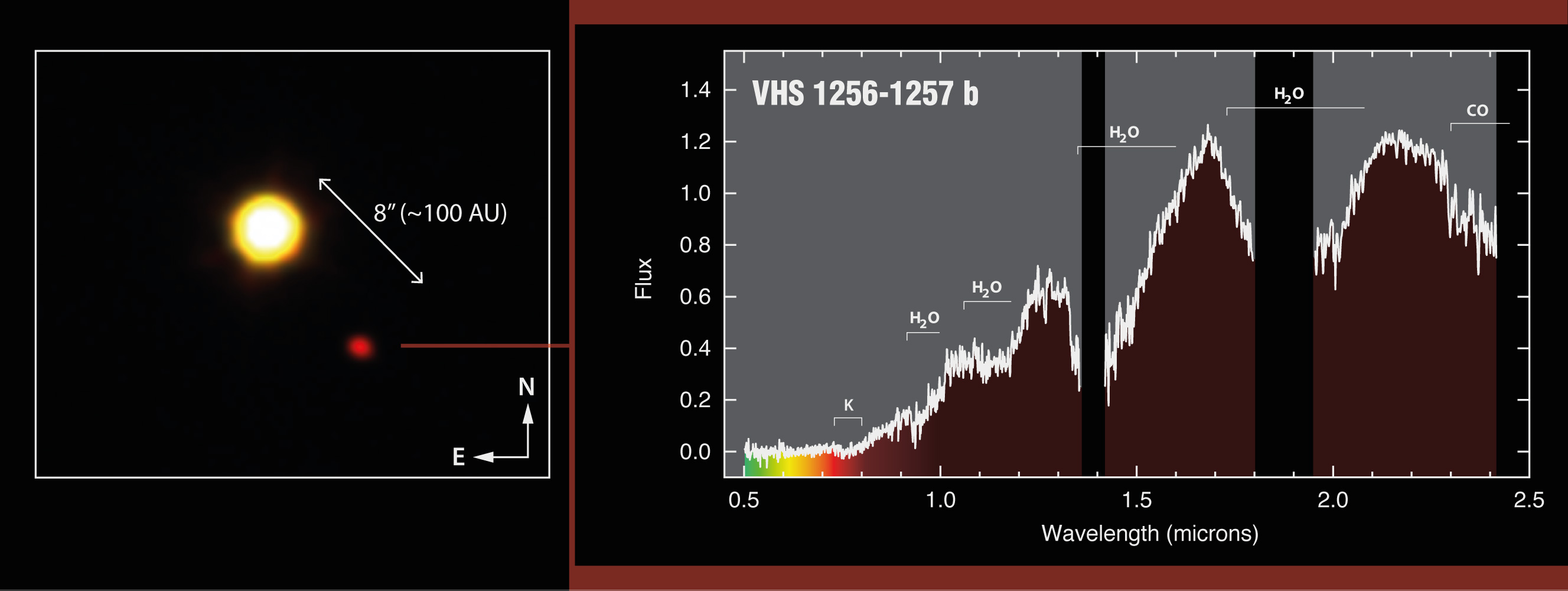Click the small red companion object
The image size is (1568, 591).
coord(360,347)
